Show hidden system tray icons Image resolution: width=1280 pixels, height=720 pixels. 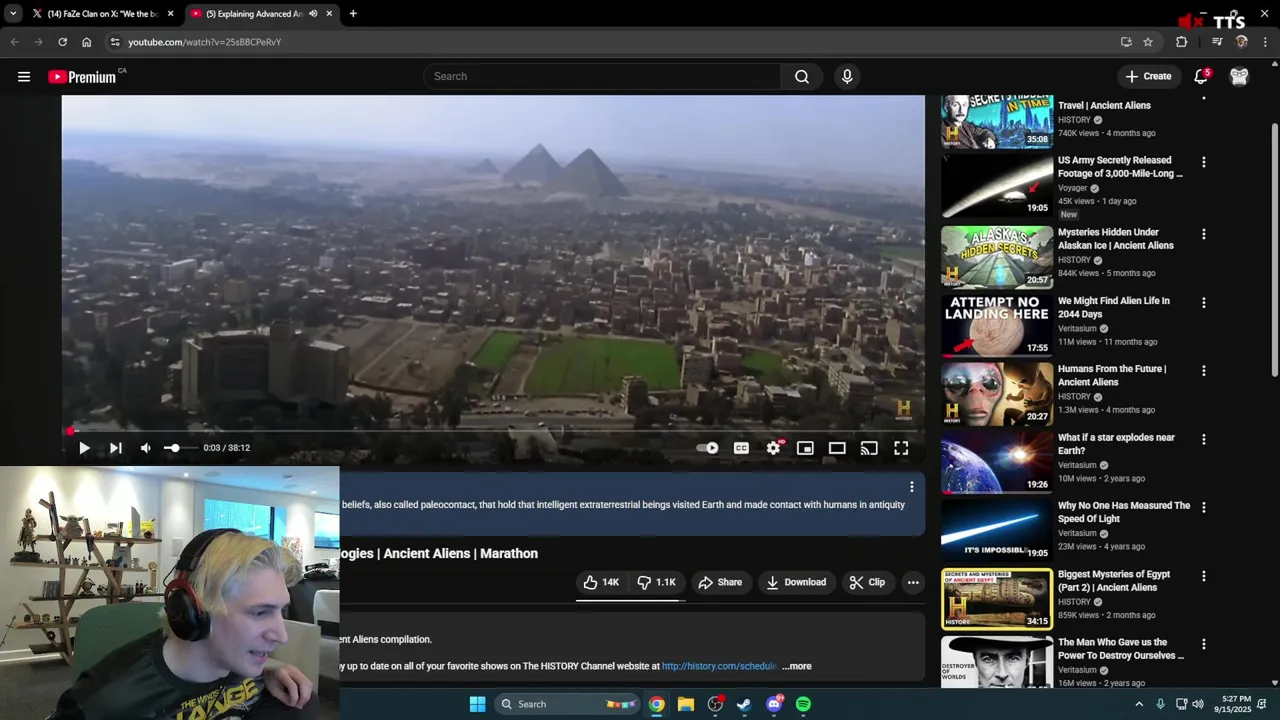[1138, 704]
